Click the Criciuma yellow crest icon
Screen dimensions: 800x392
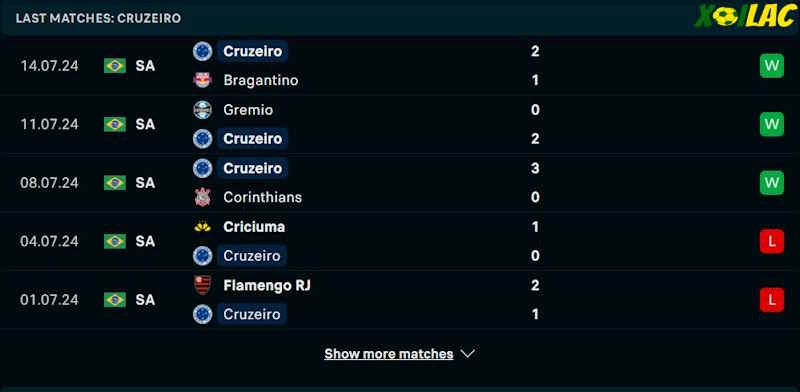(x=203, y=227)
